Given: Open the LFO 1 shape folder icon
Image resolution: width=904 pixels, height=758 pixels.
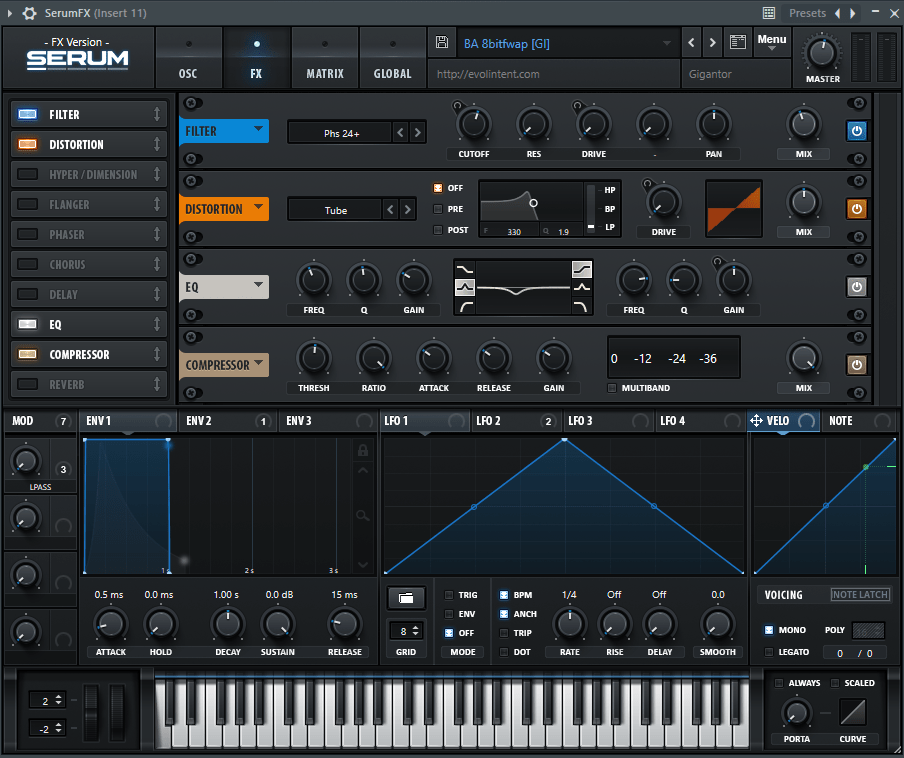Looking at the screenshot, I should pos(406,598).
